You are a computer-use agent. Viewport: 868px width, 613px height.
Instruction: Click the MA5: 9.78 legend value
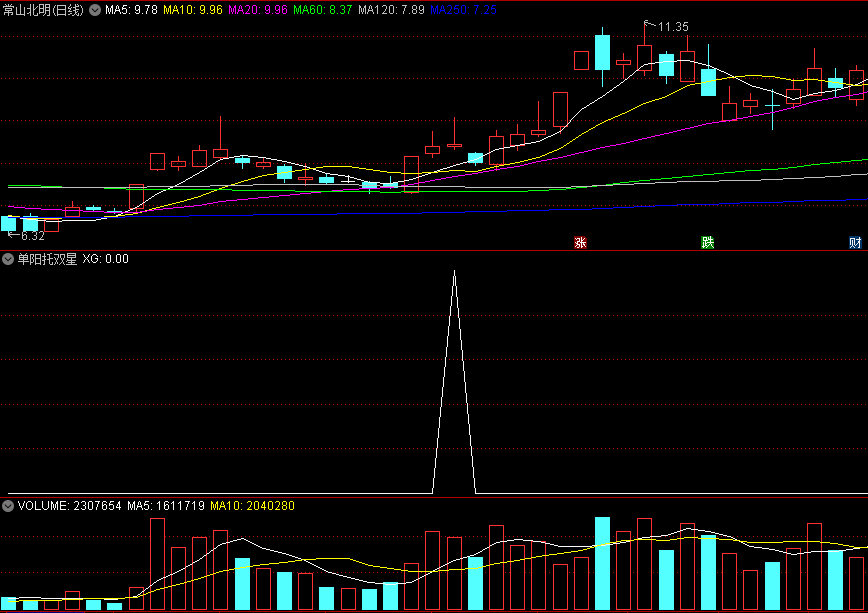pyautogui.click(x=131, y=10)
